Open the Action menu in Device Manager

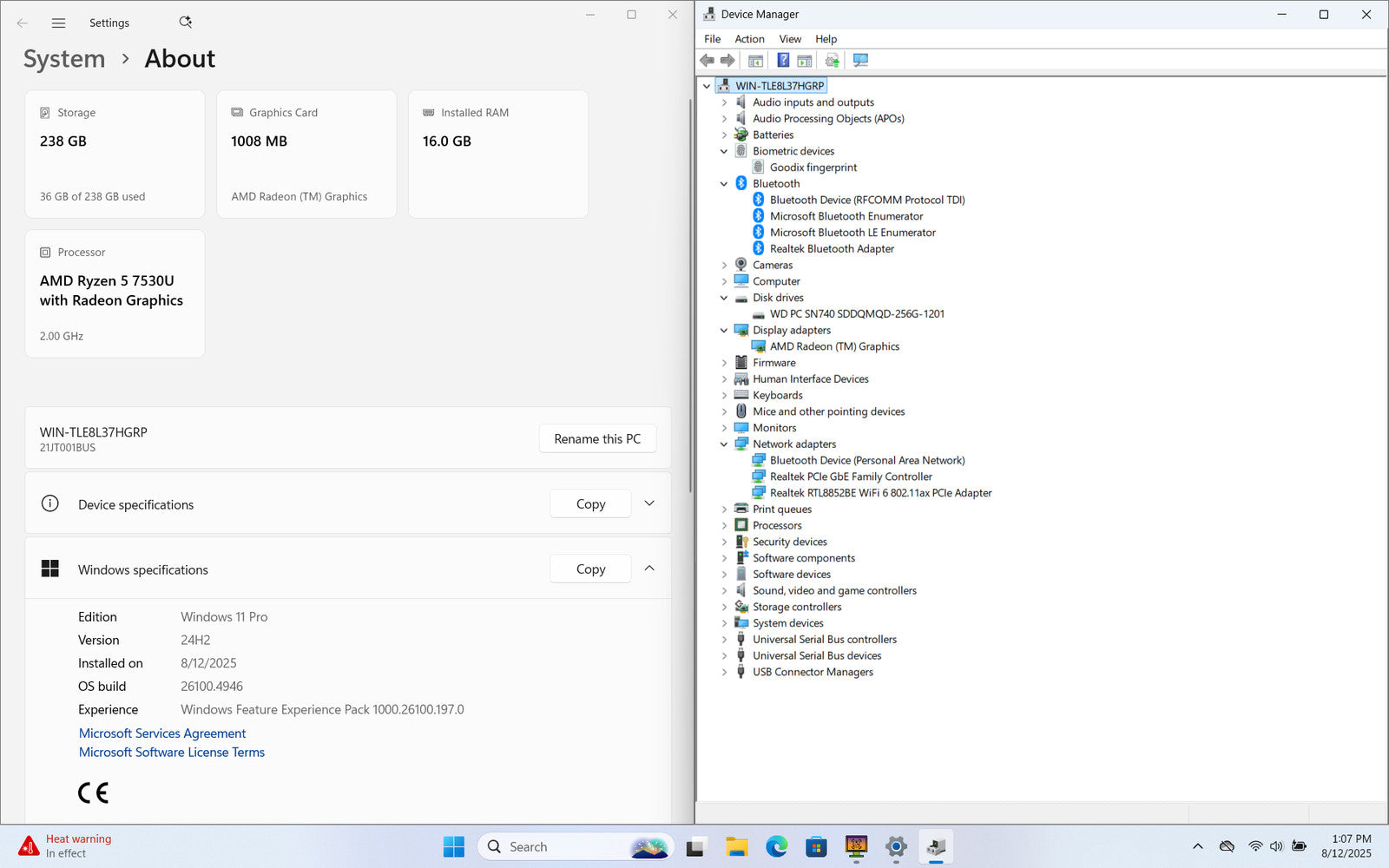pos(749,39)
